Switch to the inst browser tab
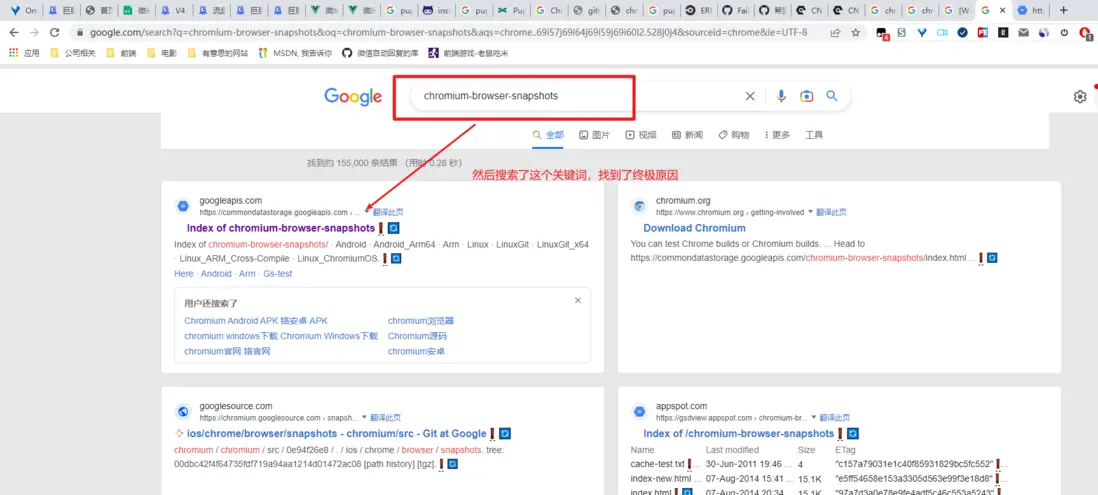1098x495 pixels. pos(436,11)
